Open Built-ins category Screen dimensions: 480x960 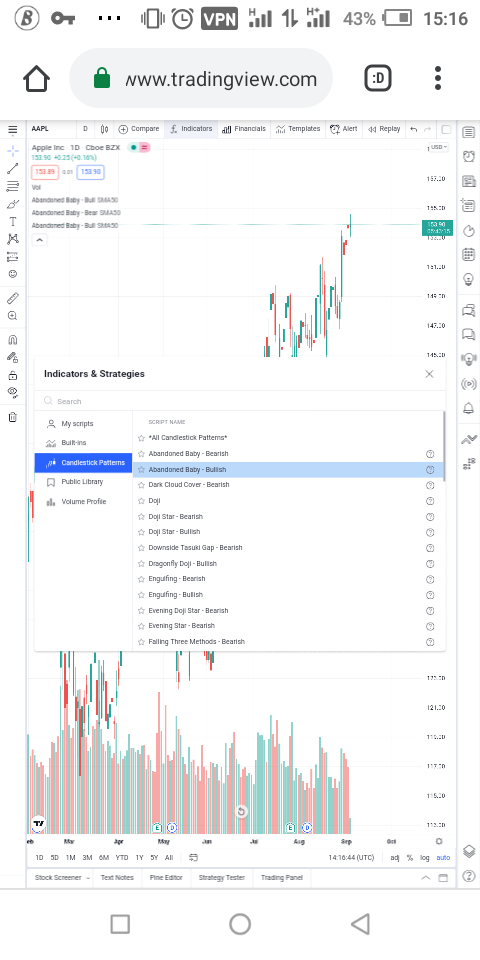83,443
